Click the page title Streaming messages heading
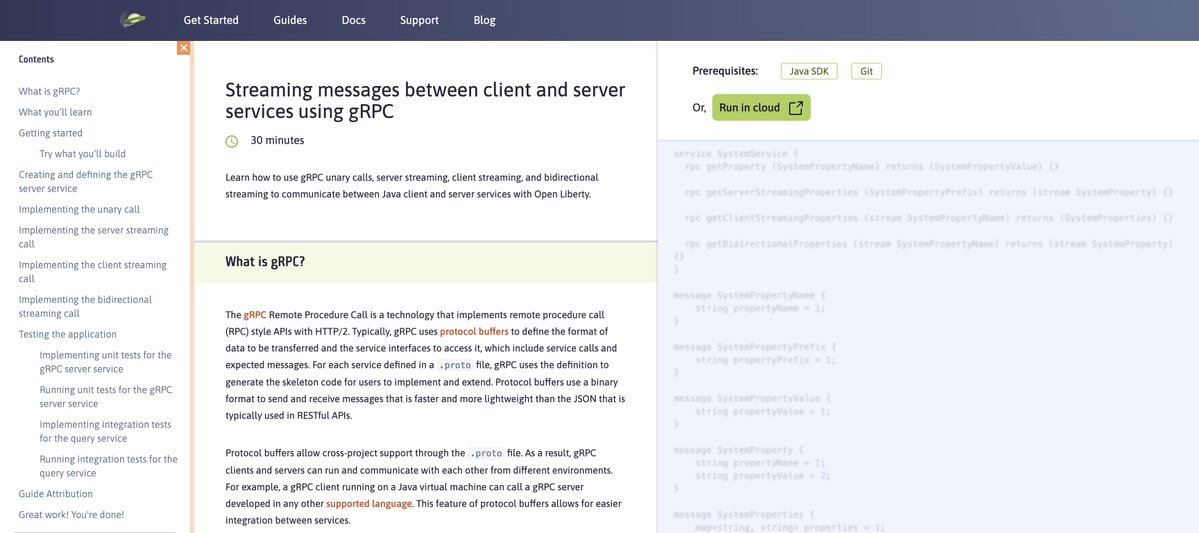 click(425, 101)
